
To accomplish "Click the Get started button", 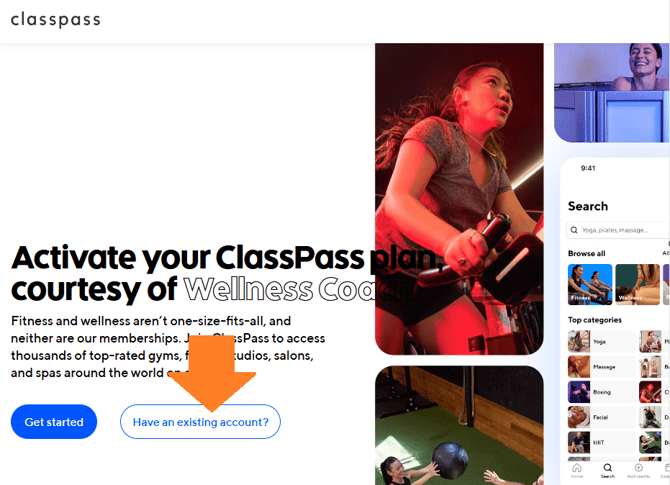I will pyautogui.click(x=54, y=422).
